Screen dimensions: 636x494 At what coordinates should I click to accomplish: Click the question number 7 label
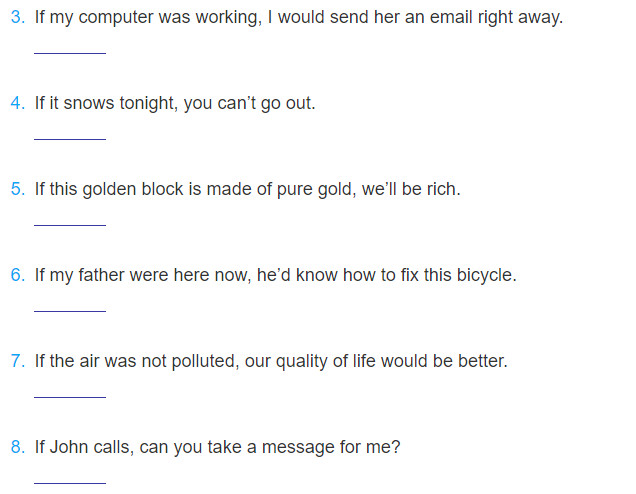17,362
